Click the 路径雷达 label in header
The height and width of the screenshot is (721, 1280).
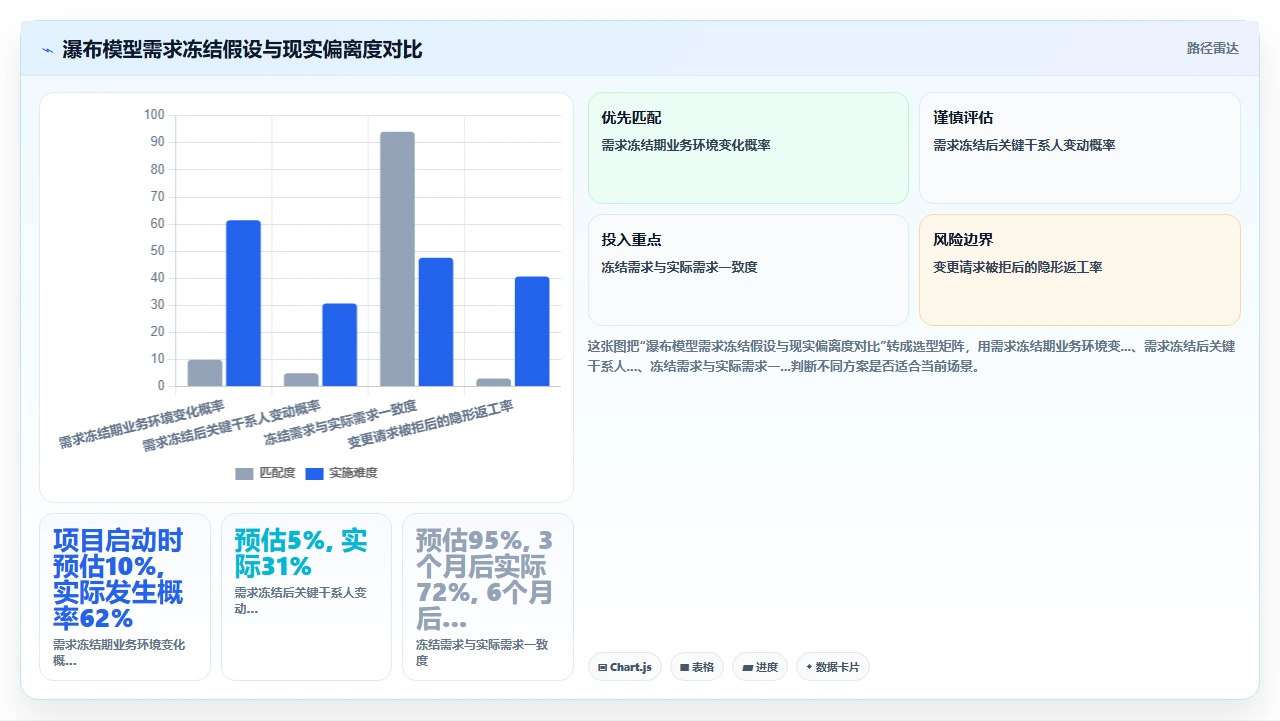coord(1212,48)
